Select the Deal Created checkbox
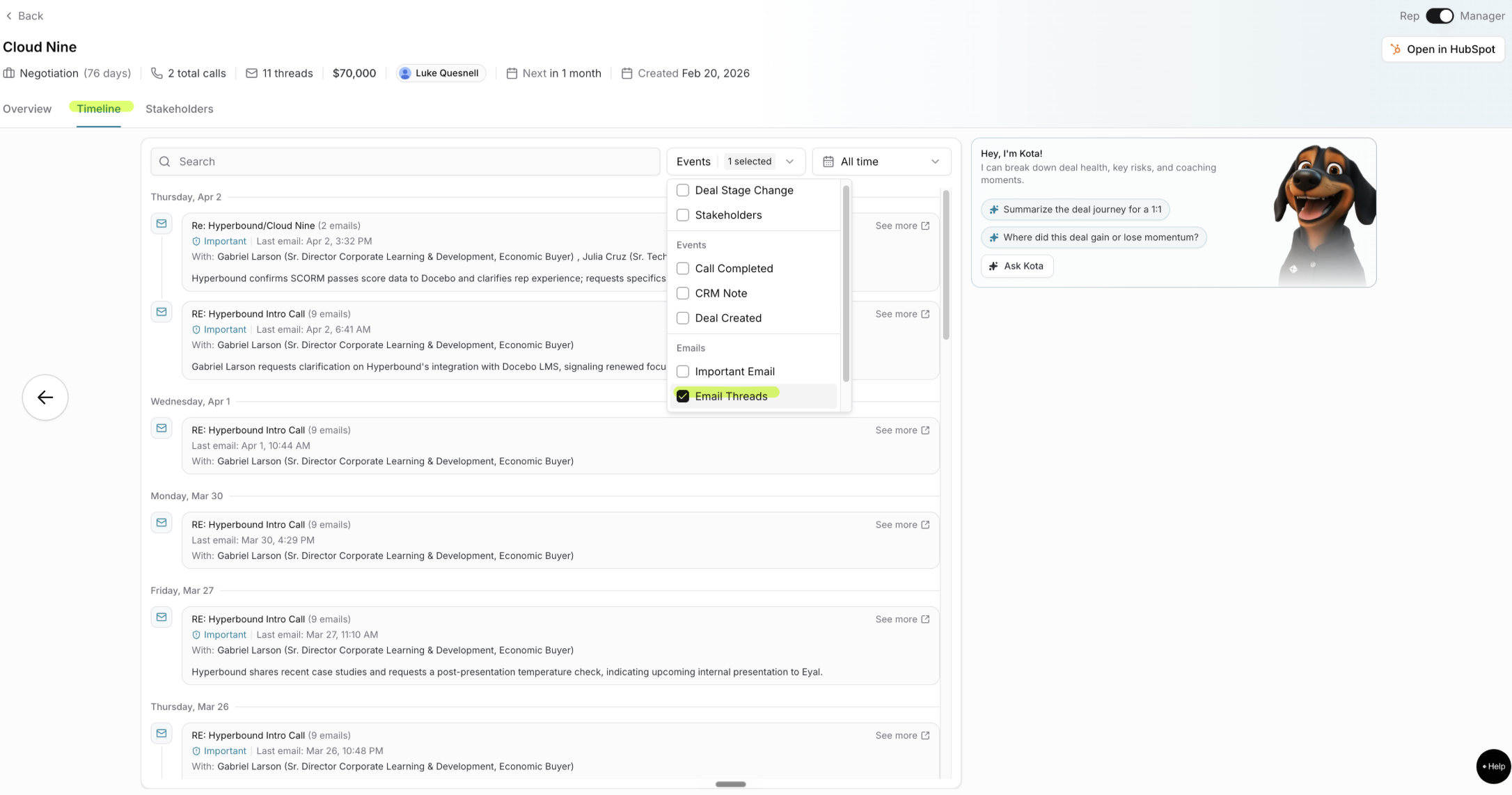The height and width of the screenshot is (795, 1512). pyautogui.click(x=683, y=318)
